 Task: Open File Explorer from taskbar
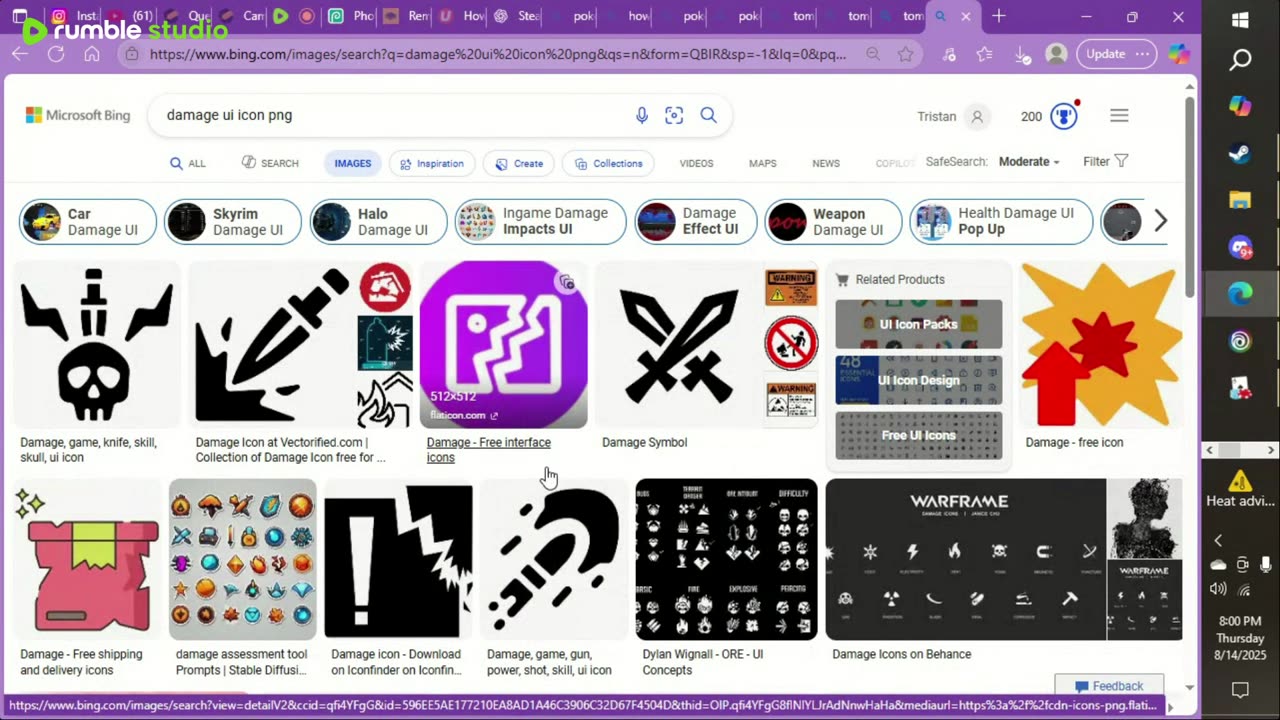[1240, 200]
